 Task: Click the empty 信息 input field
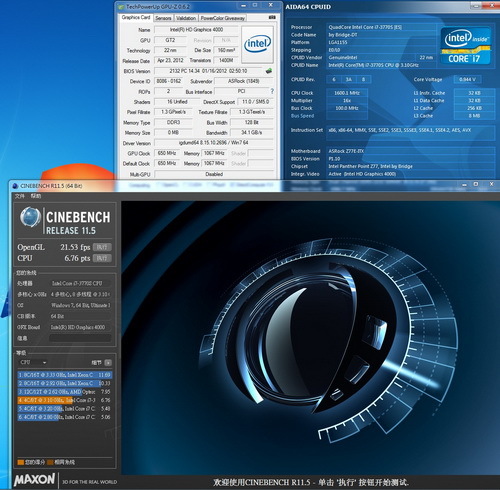click(80, 338)
